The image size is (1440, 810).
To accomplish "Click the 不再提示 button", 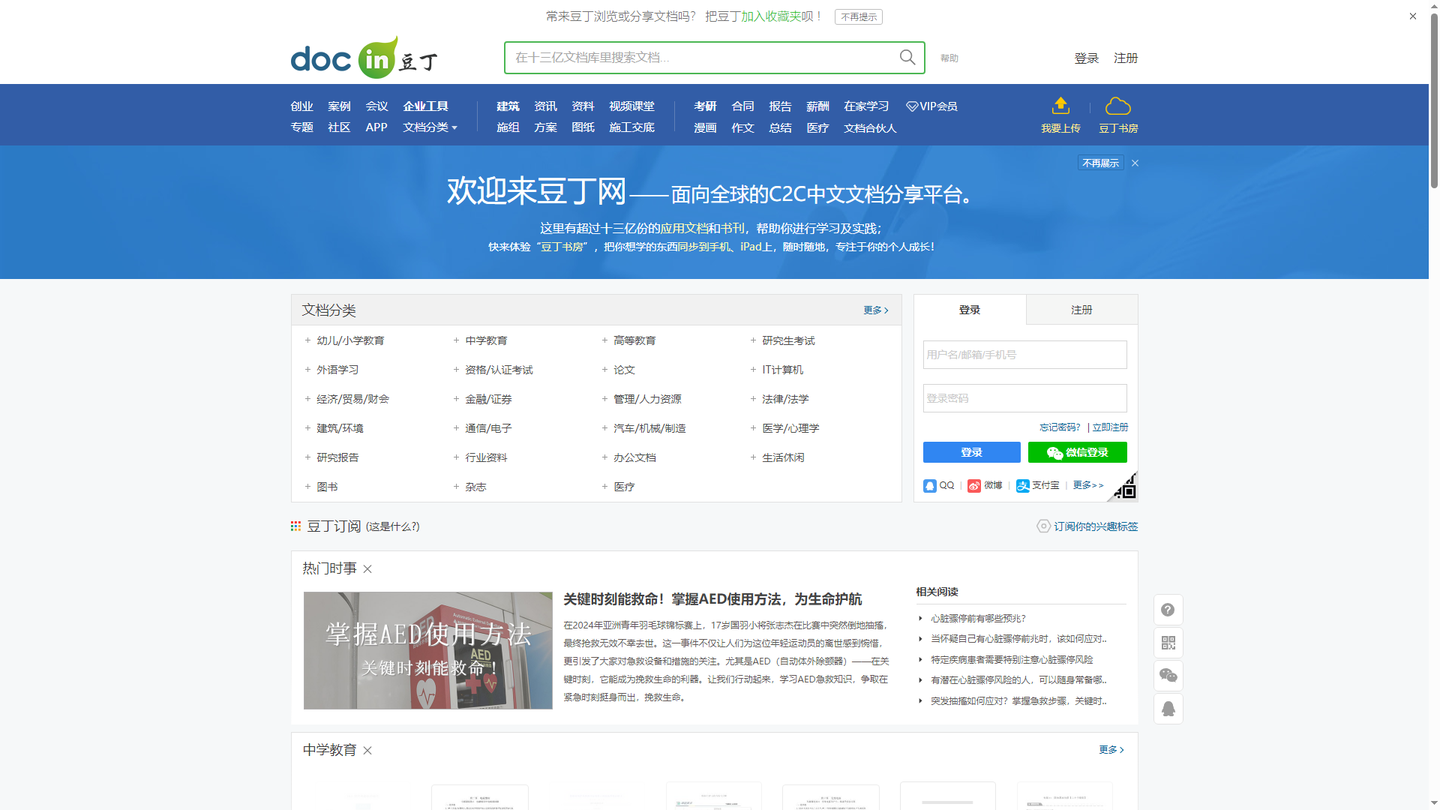I will (859, 17).
